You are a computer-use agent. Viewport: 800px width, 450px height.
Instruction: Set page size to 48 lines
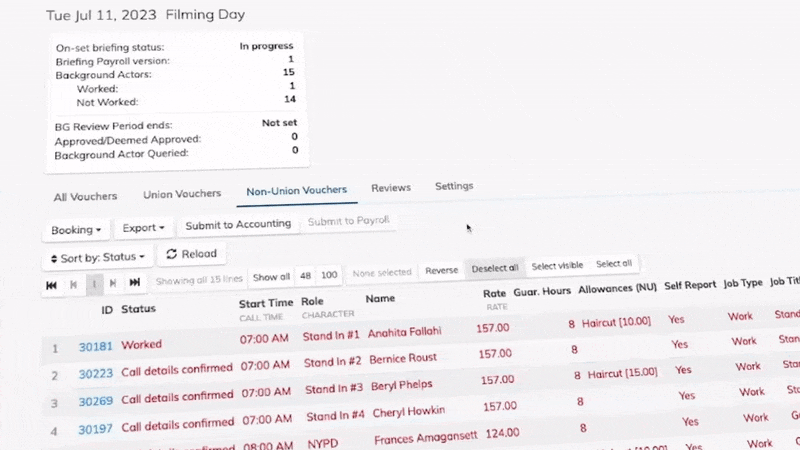pyautogui.click(x=306, y=275)
